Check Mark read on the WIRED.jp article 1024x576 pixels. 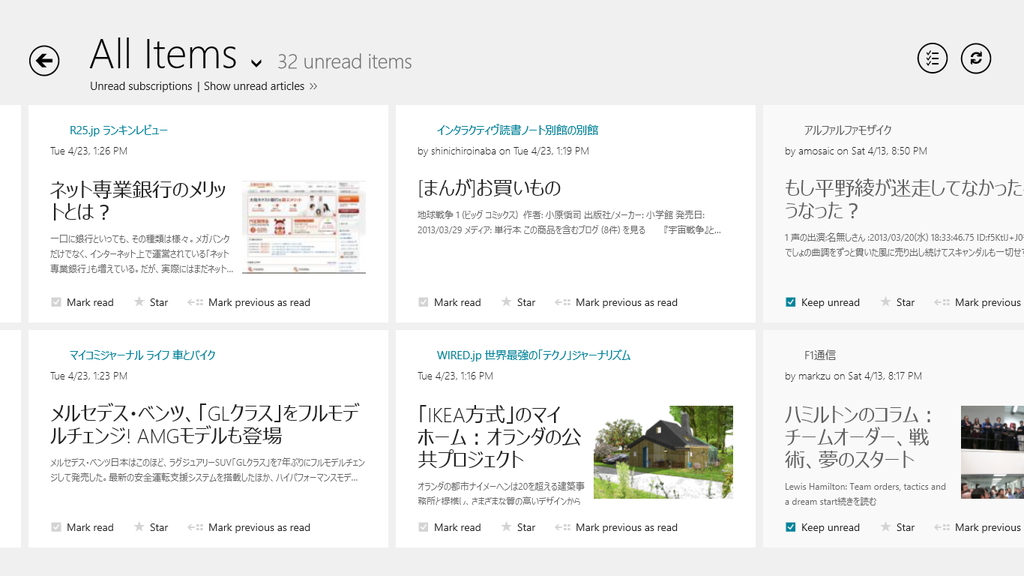point(423,527)
